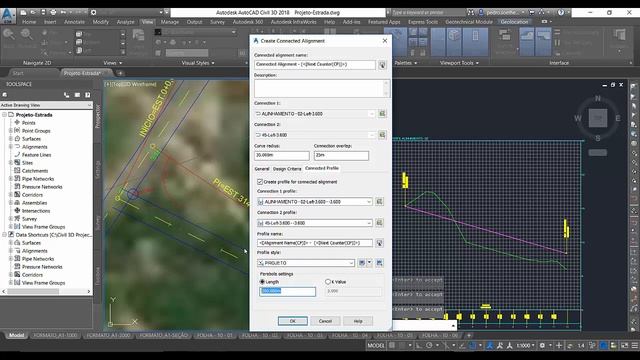Switch to Design Criteria tab
640x360 pixels.
pyautogui.click(x=287, y=169)
